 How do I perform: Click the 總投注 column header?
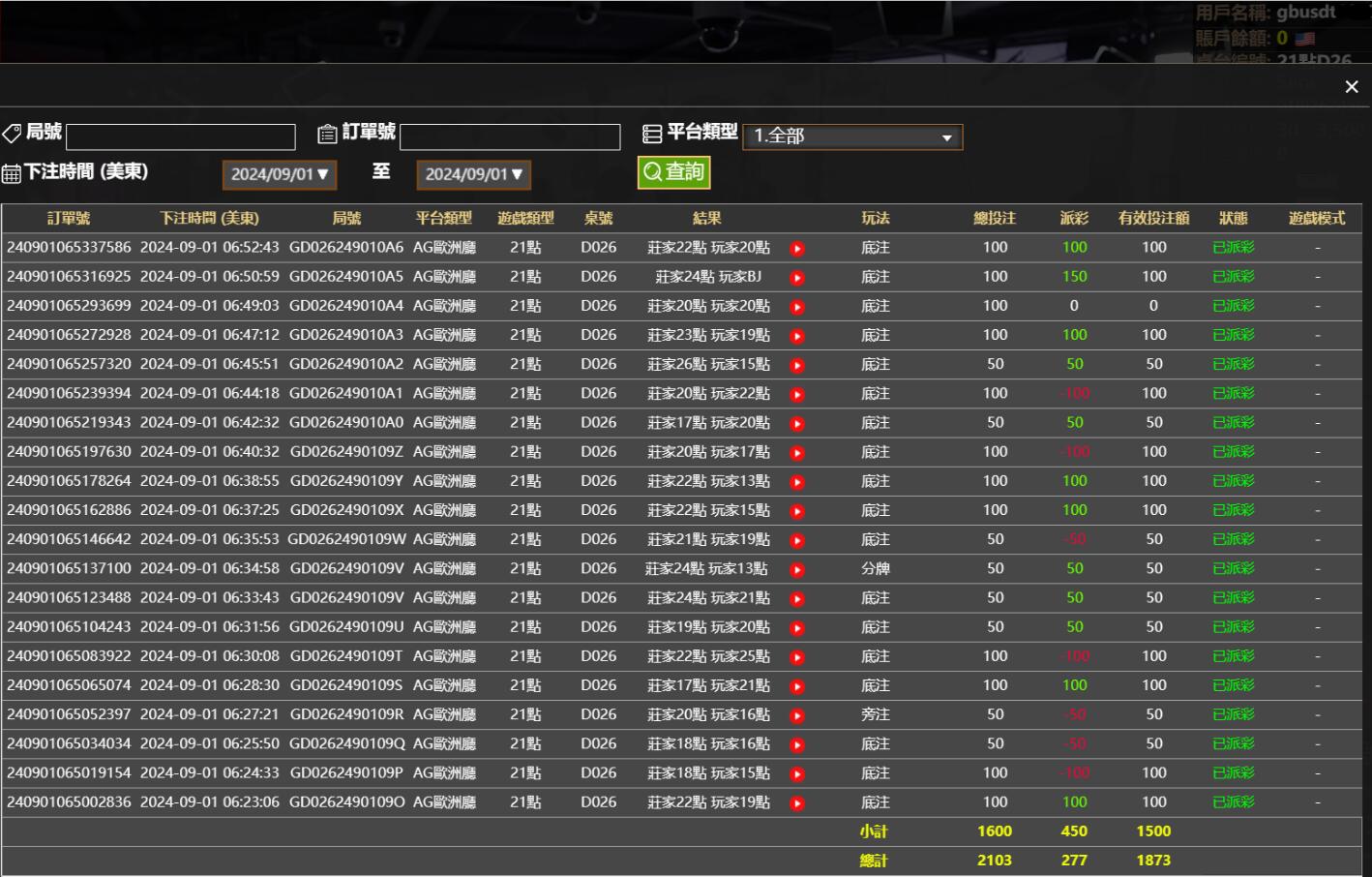tap(995, 219)
